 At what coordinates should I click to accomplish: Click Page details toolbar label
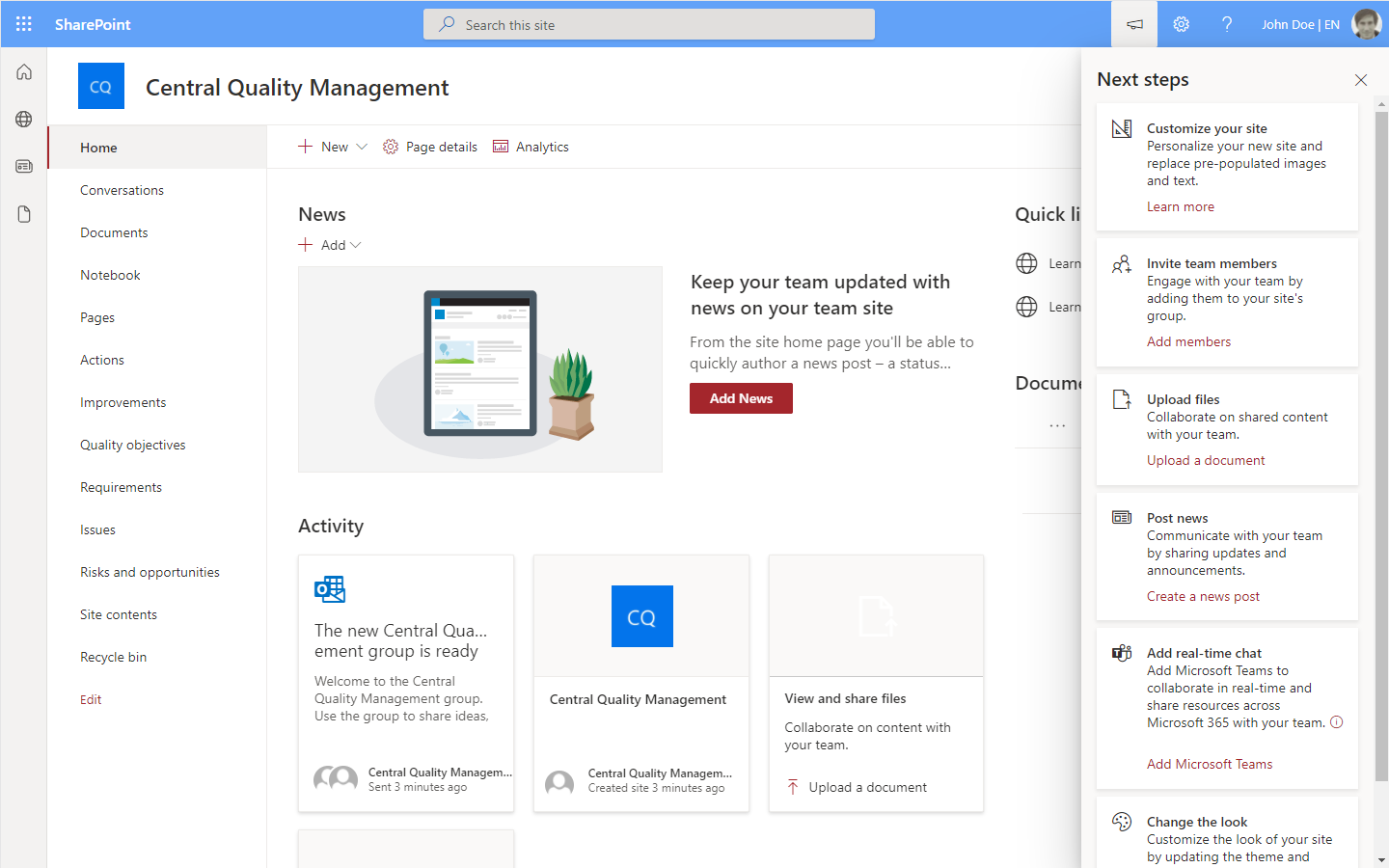point(442,147)
